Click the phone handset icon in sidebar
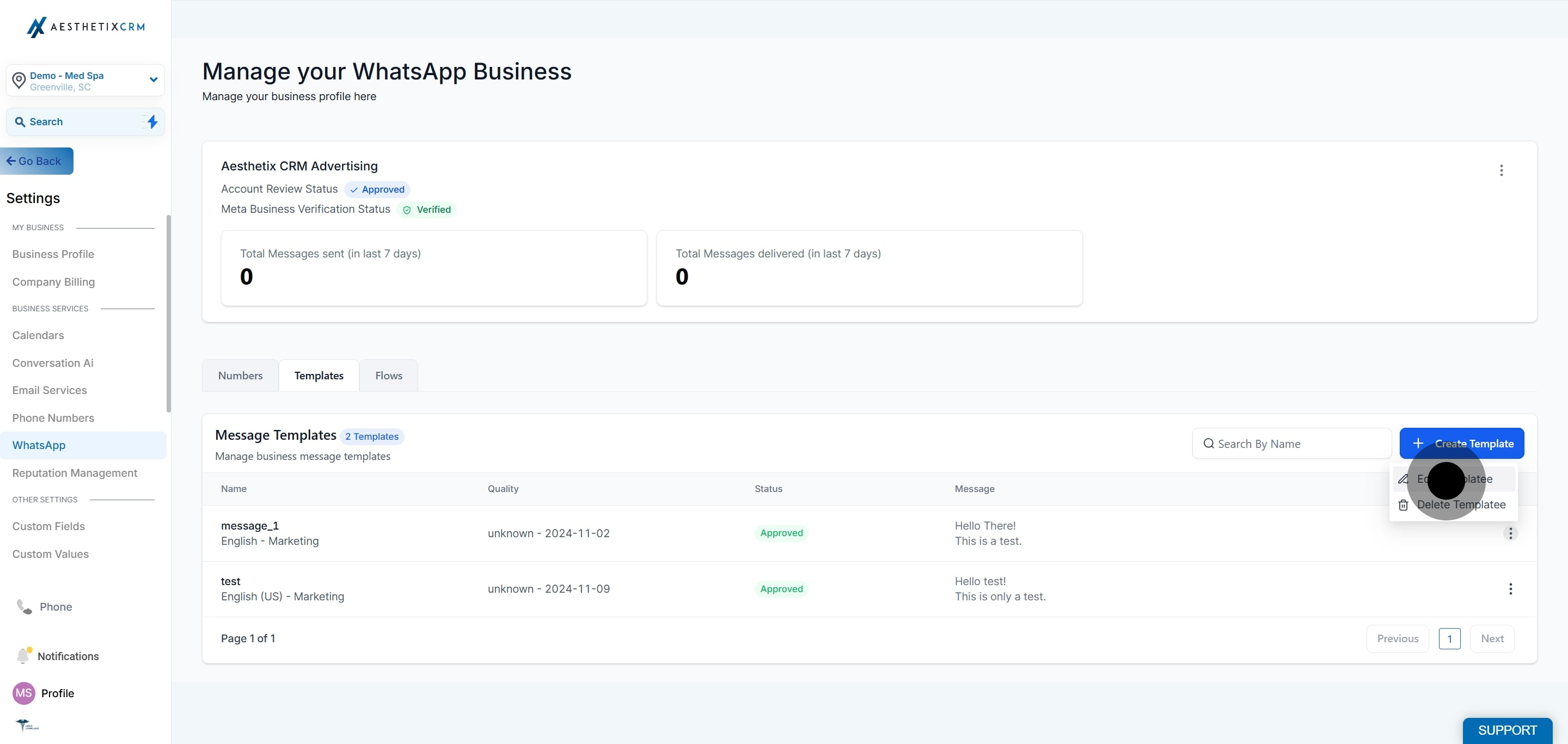Viewport: 1568px width, 744px height. tap(24, 606)
